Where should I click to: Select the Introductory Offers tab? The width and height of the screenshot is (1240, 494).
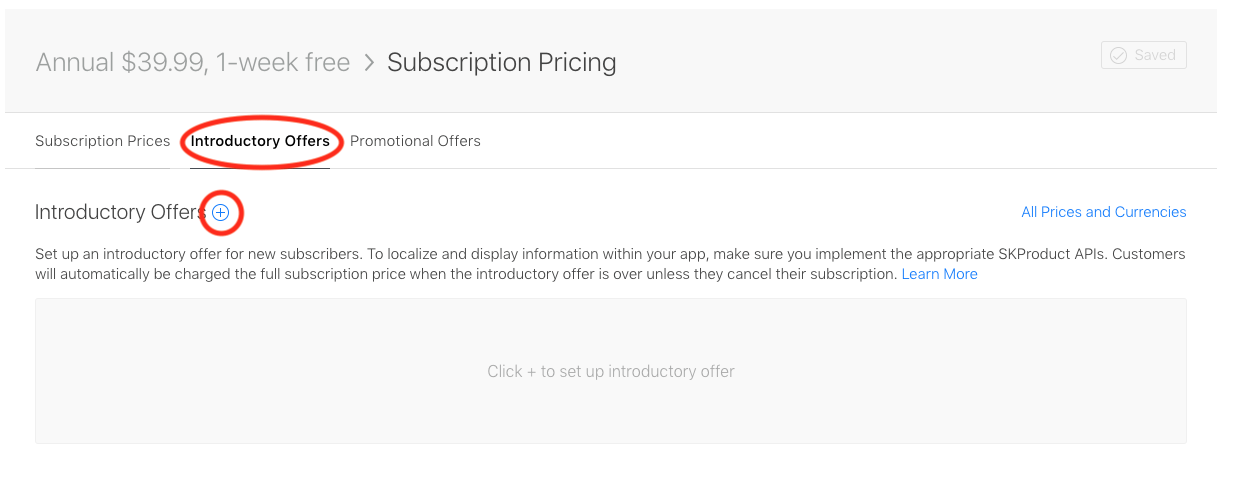pos(260,141)
